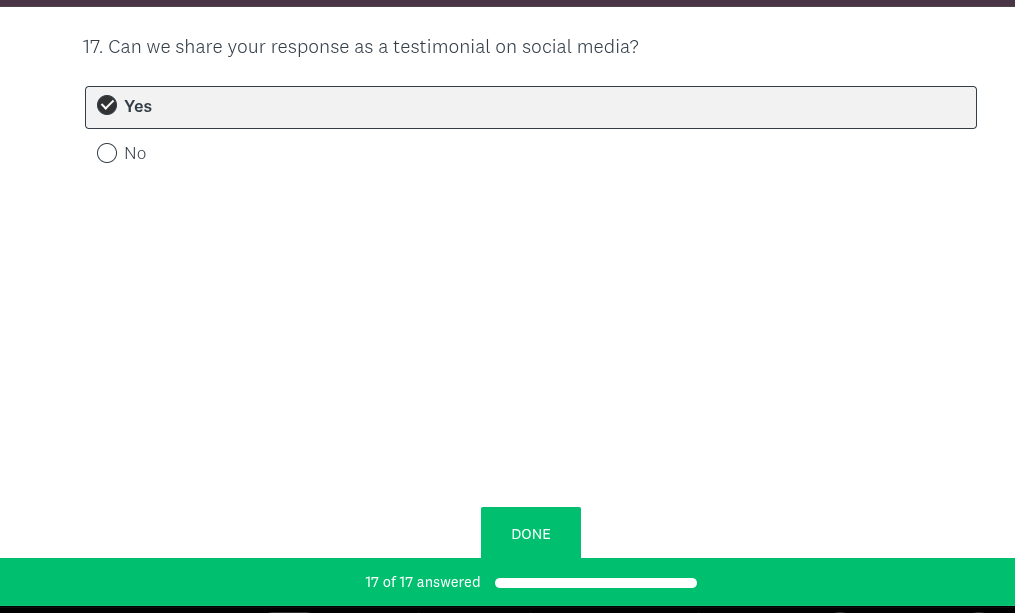Screen dimensions: 1015x613
Task: Click the right end of the progress bar
Action: 691,583
